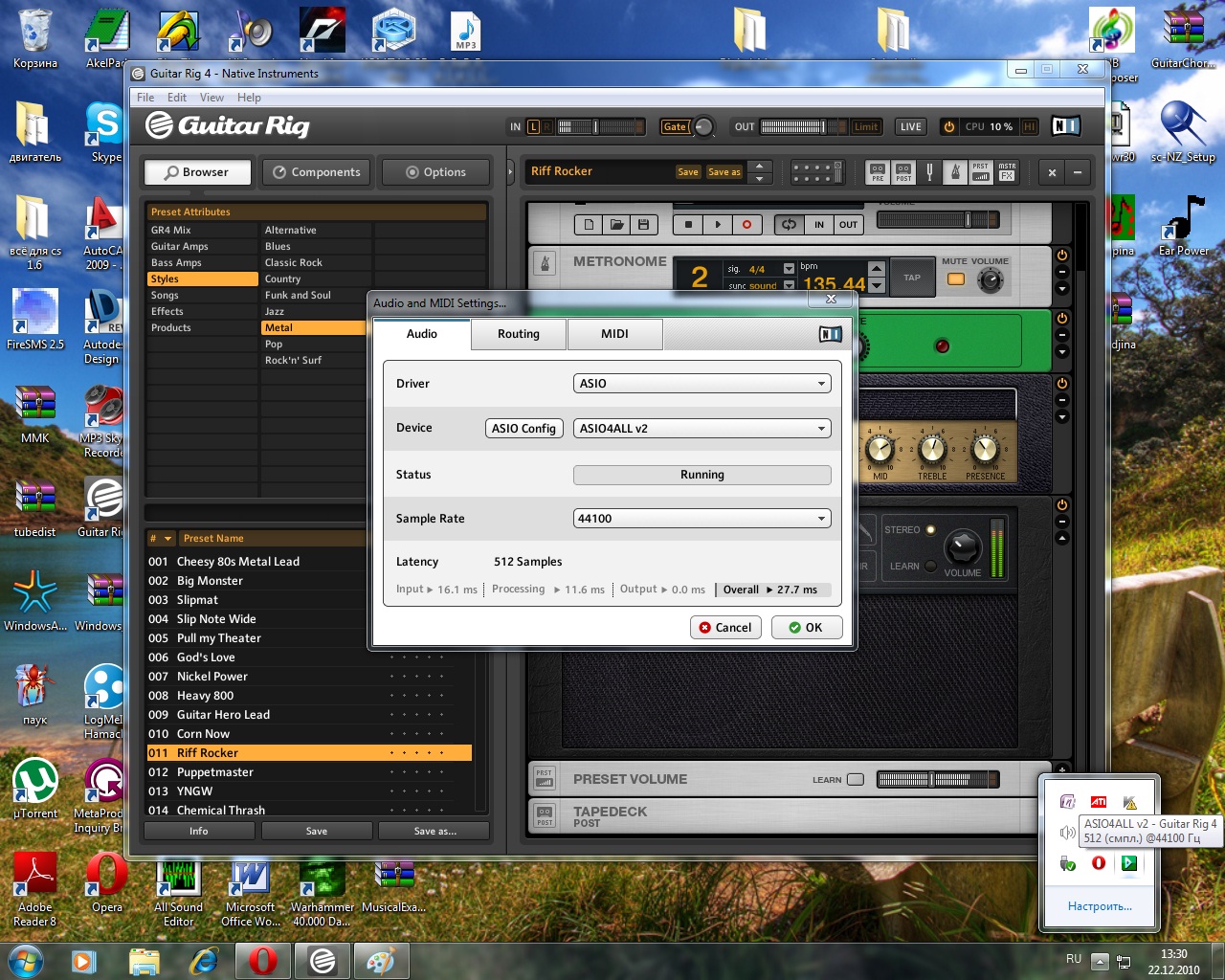Show the Tapedeck Post module
The image size is (1225, 980).
pyautogui.click(x=903, y=172)
